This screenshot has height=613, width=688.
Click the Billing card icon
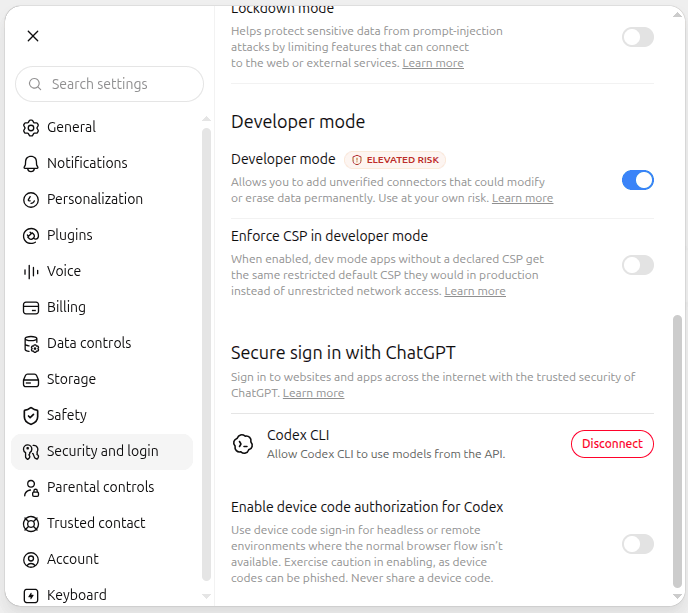pos(31,307)
